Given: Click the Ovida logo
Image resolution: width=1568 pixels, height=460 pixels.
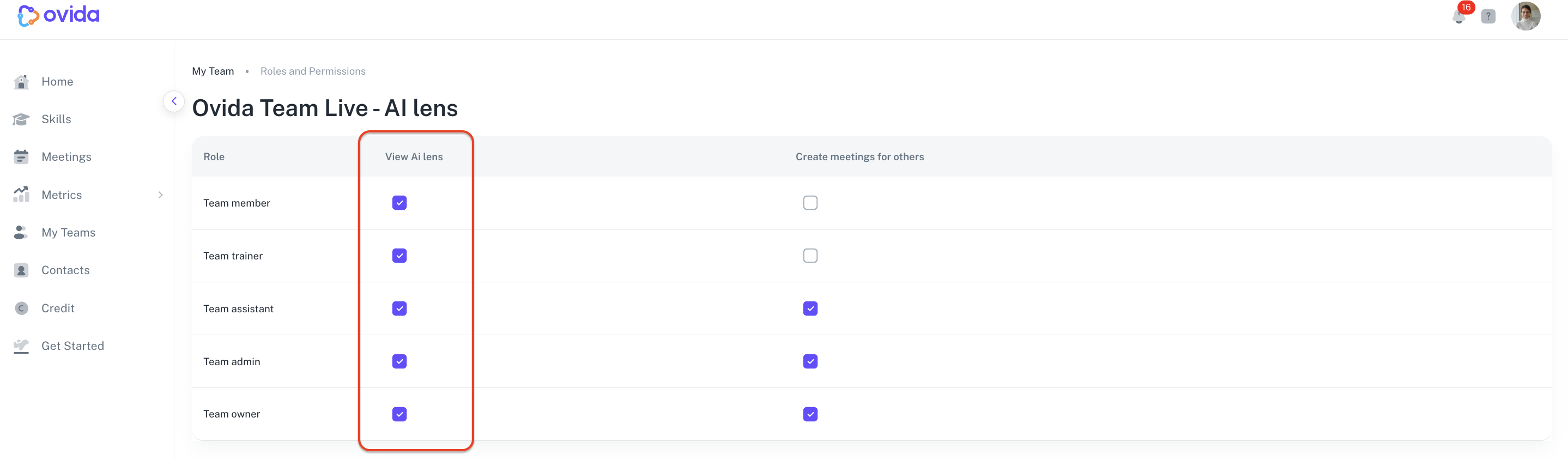Looking at the screenshot, I should point(58,15).
